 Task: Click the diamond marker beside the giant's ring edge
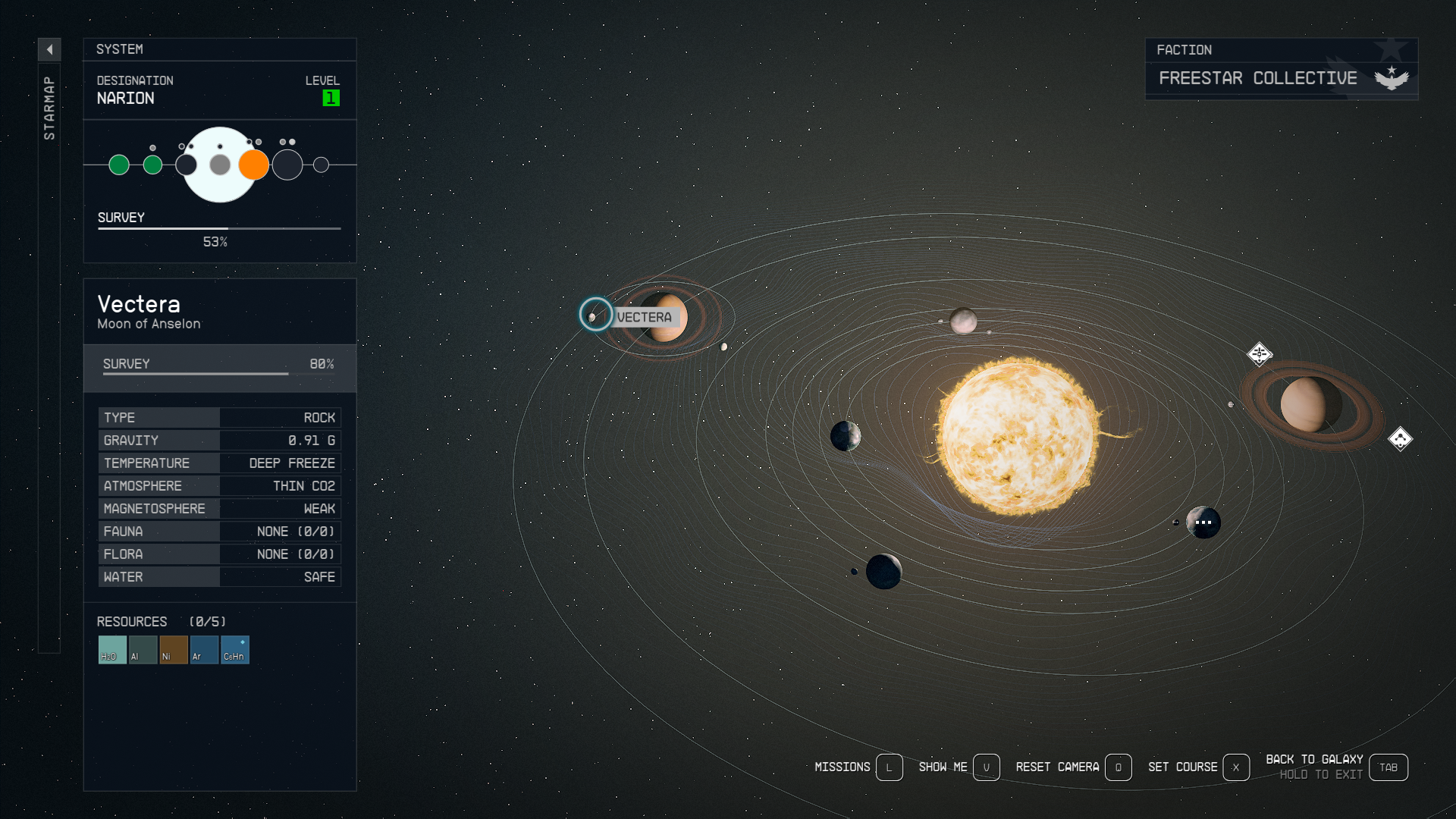(1400, 439)
